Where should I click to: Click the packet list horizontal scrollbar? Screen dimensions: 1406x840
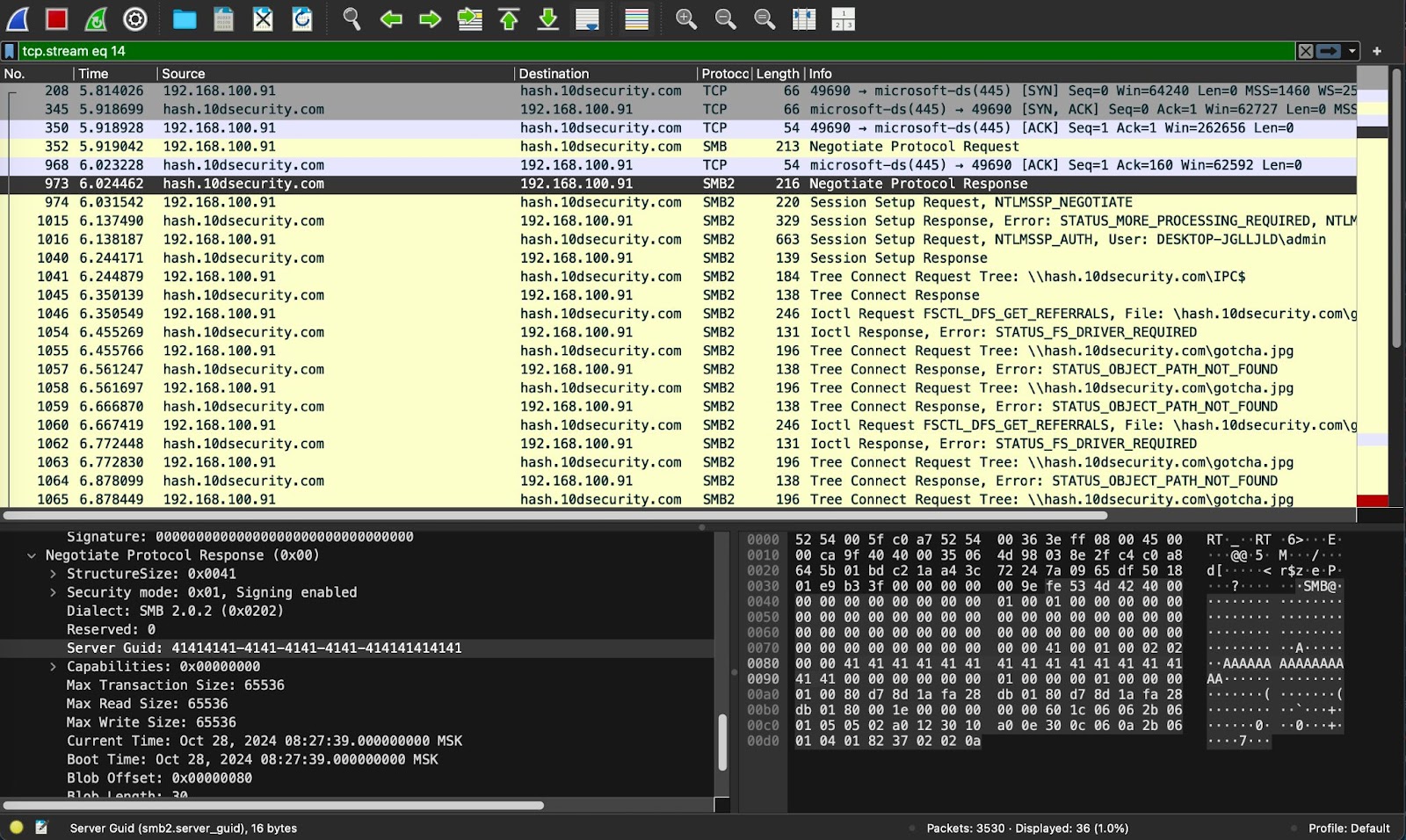pos(554,516)
